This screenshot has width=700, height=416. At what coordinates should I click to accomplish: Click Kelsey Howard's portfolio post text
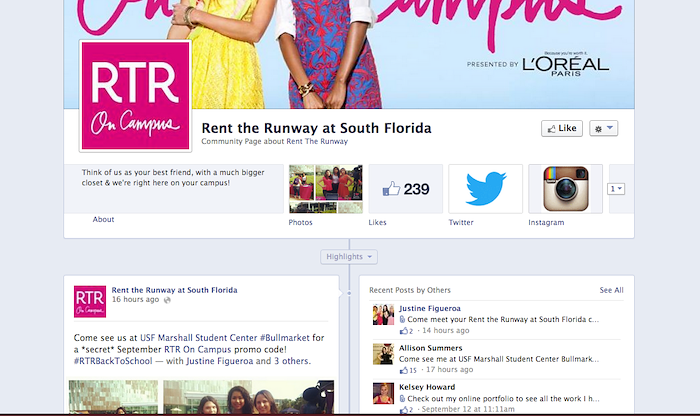click(x=503, y=399)
